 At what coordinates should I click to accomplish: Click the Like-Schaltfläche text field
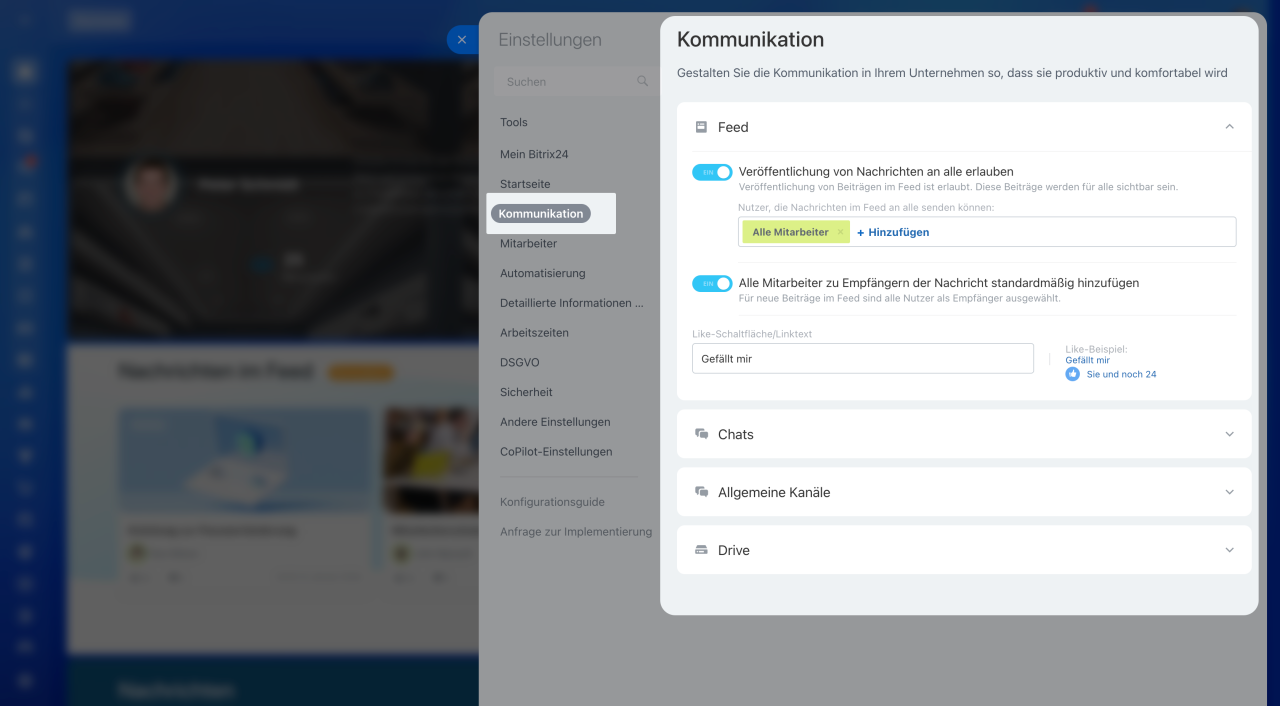point(862,358)
